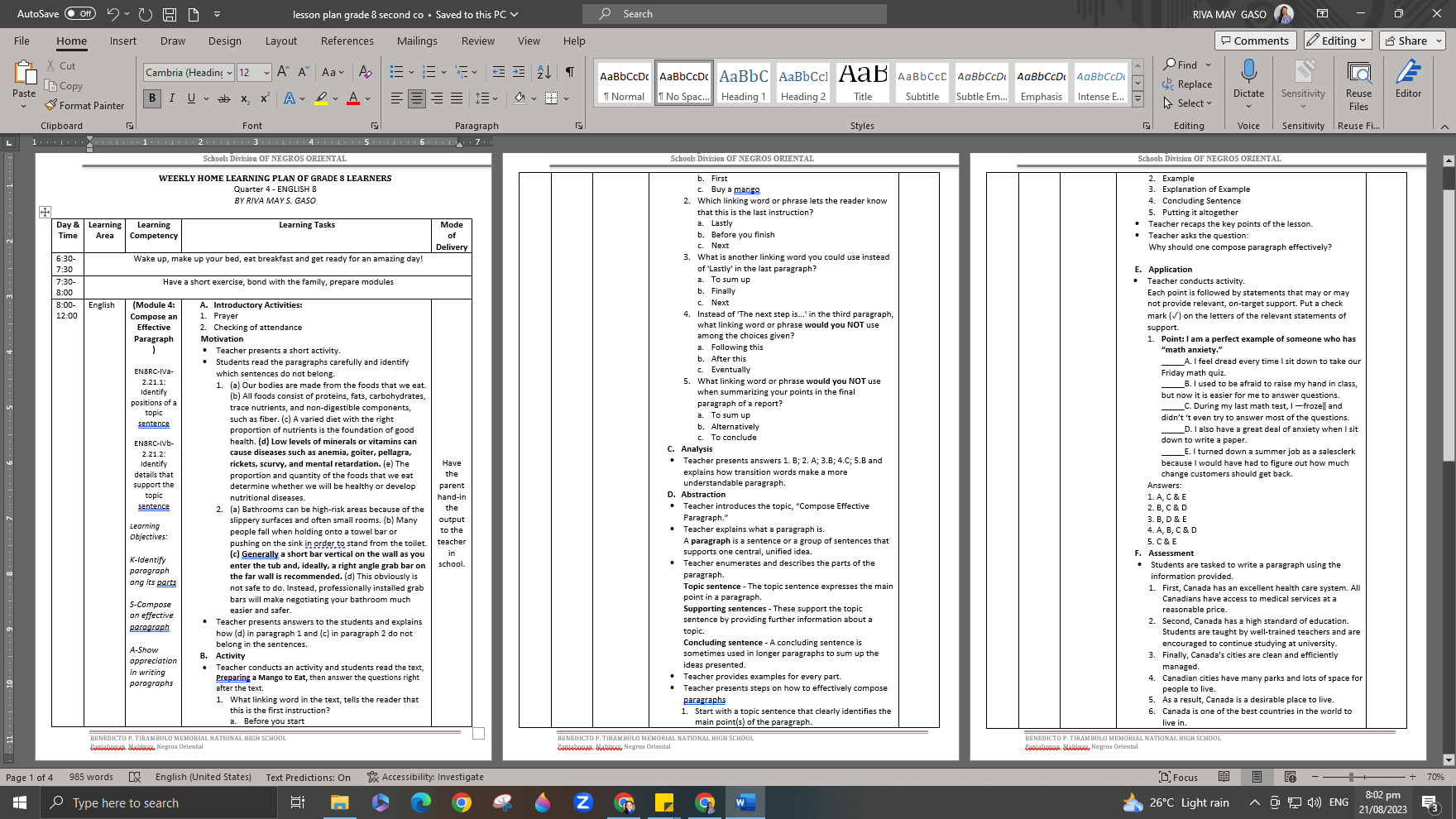The width and height of the screenshot is (1456, 819).
Task: Collapse the ribbon
Action: tap(1444, 127)
